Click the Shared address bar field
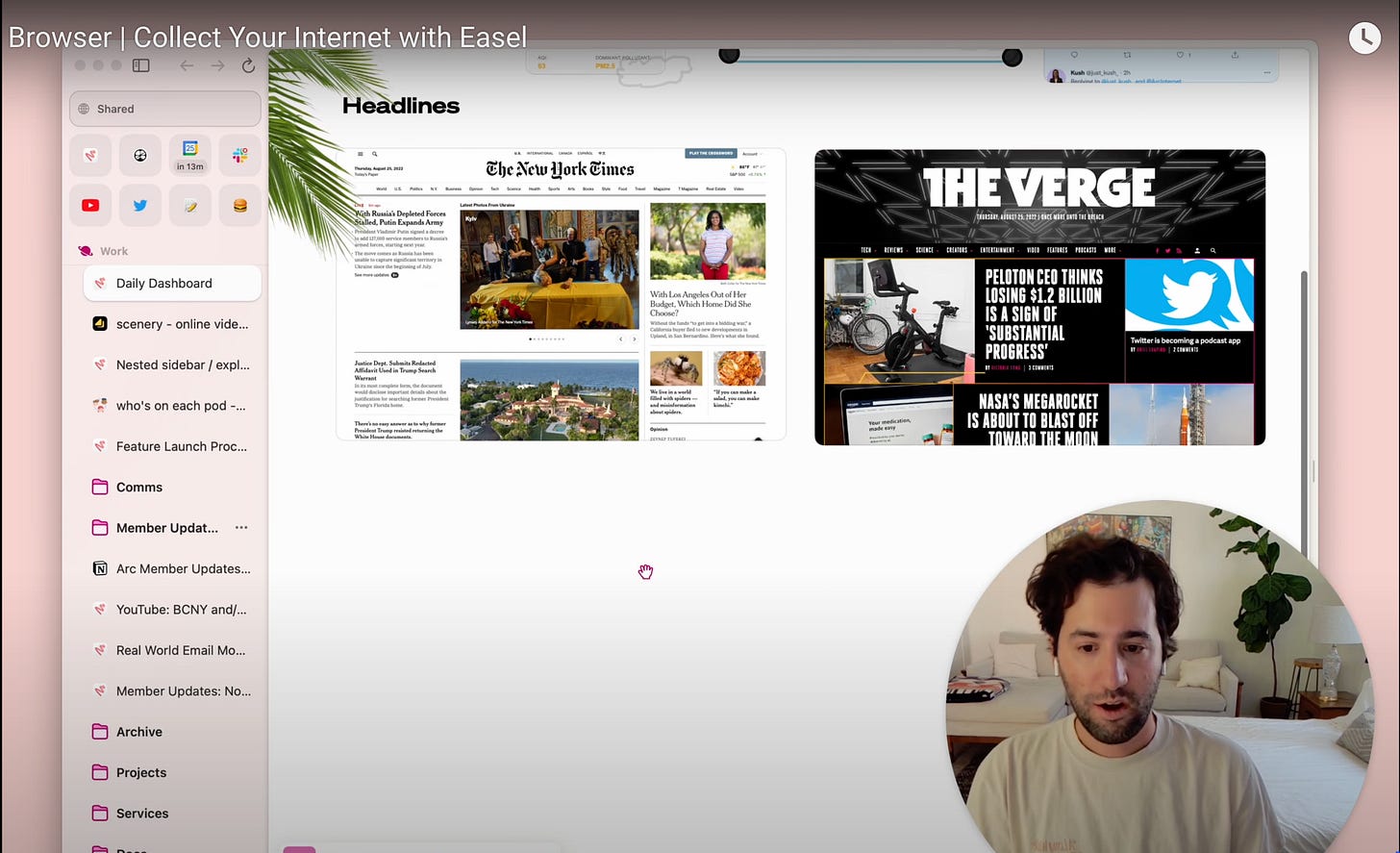Screen dimensions: 1400x853 165,109
